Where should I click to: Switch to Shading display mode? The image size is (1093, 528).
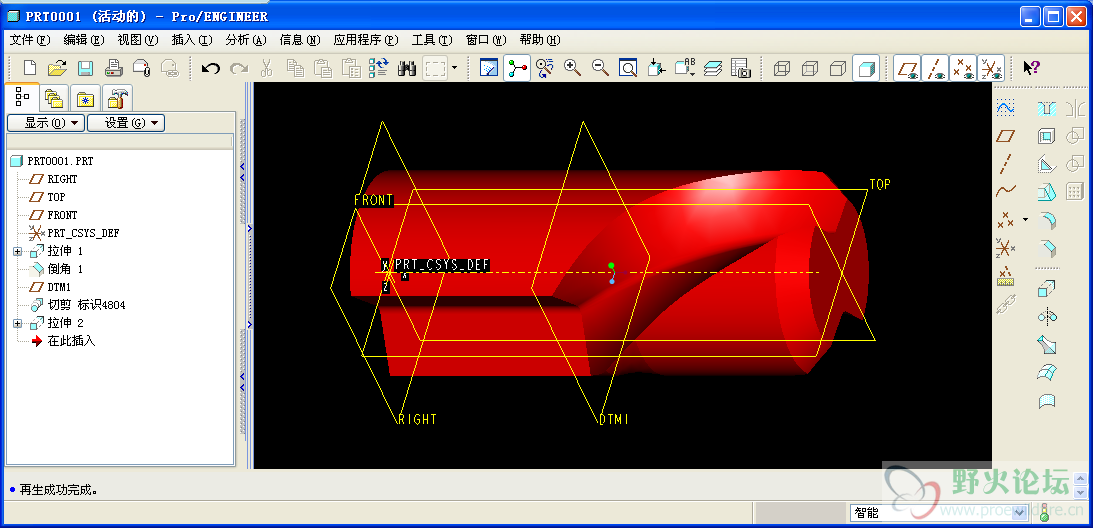(866, 68)
